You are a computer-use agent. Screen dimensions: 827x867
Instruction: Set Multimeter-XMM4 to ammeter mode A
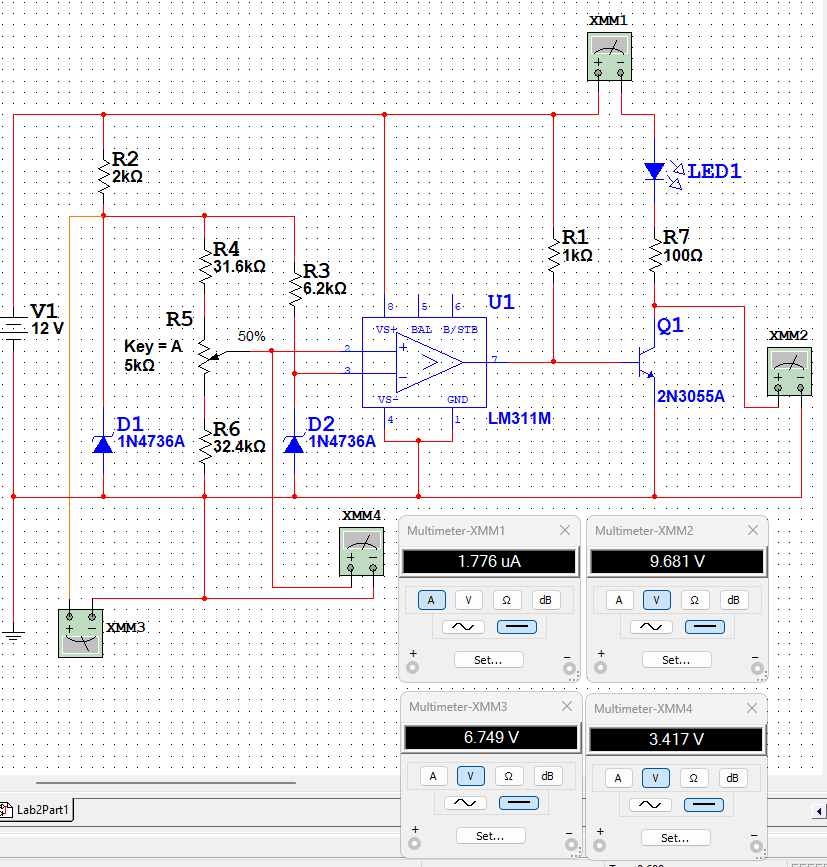coord(618,778)
